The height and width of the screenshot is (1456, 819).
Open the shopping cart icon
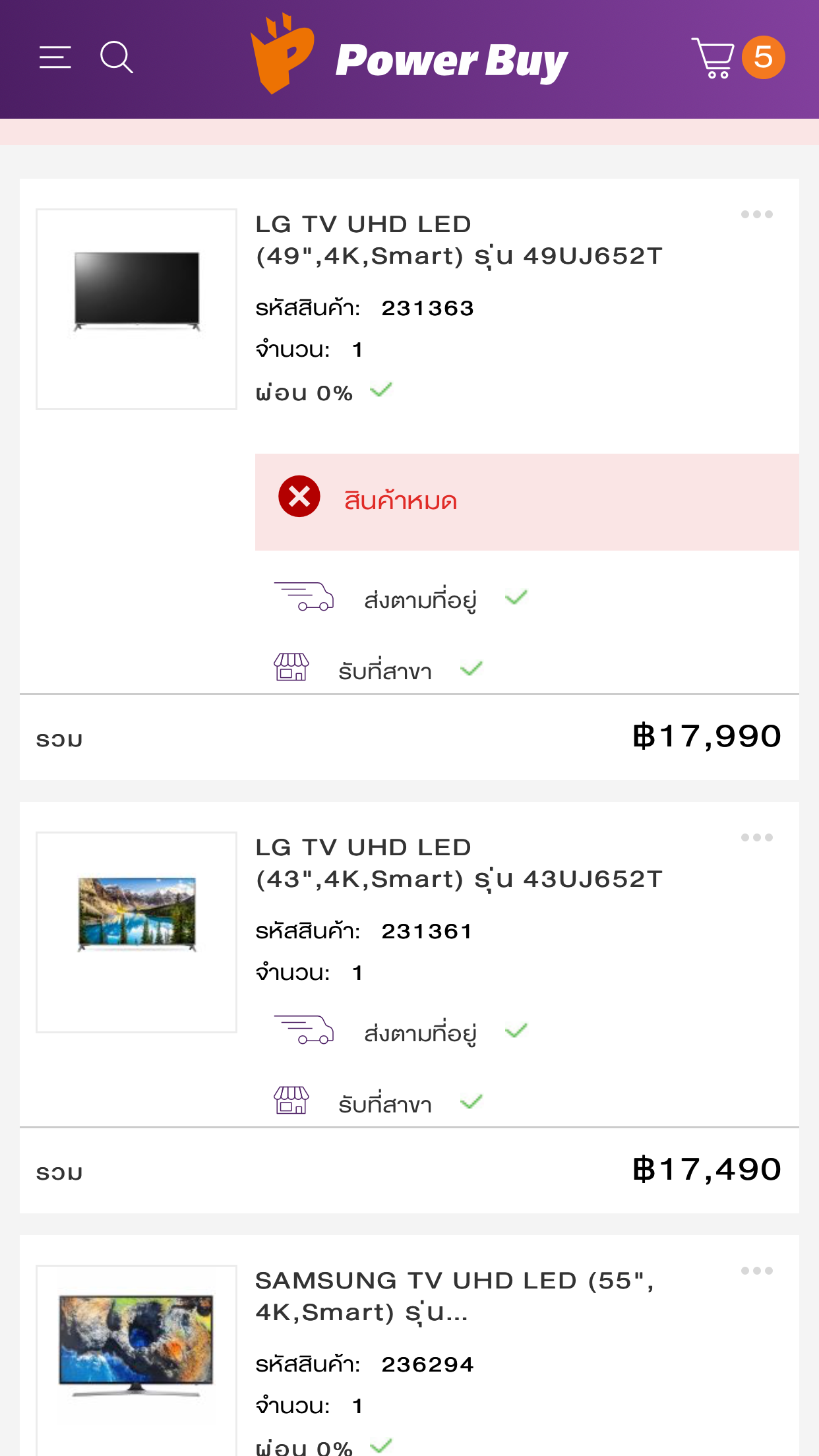click(713, 57)
